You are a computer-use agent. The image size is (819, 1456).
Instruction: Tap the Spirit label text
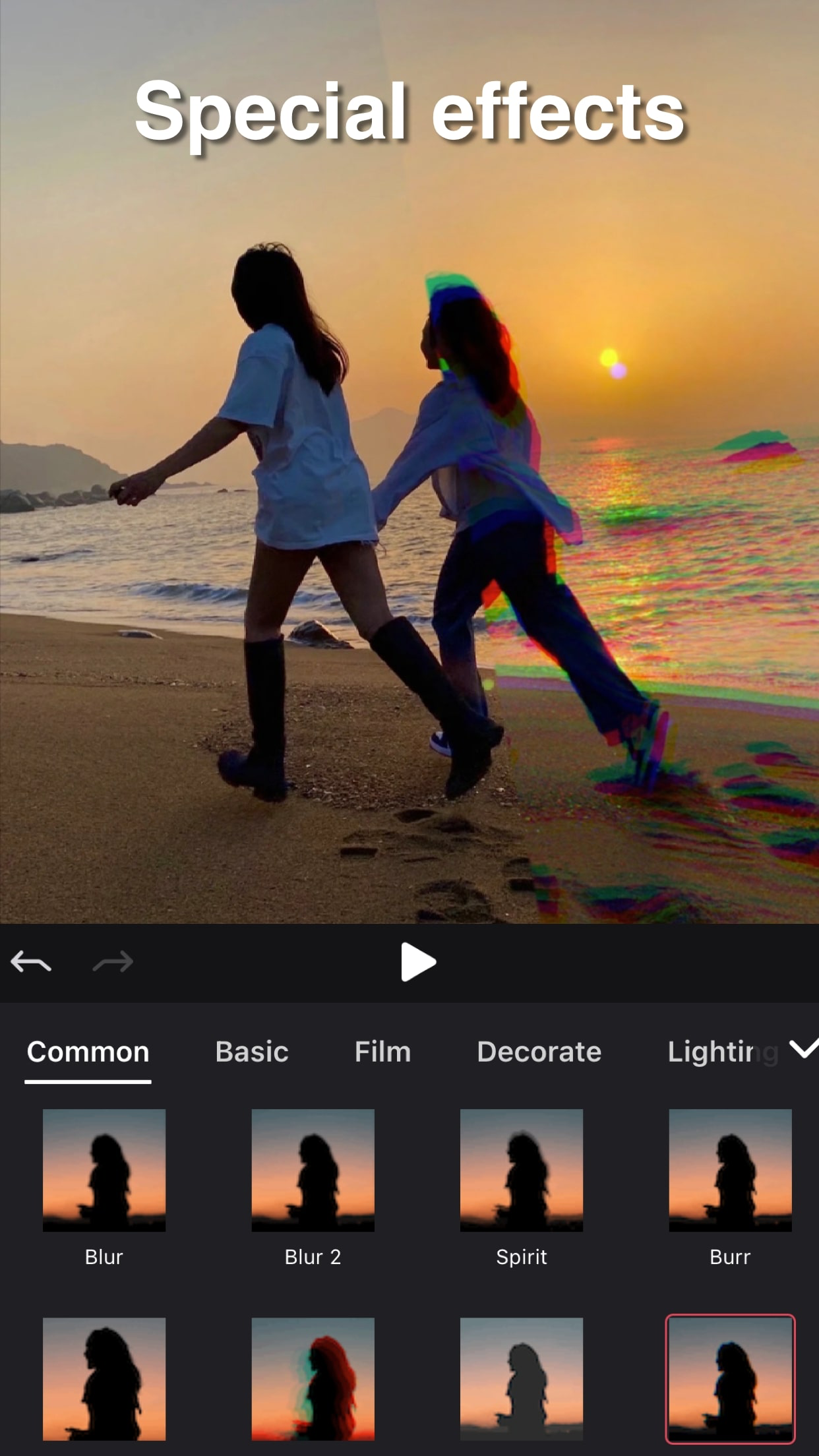click(522, 1258)
